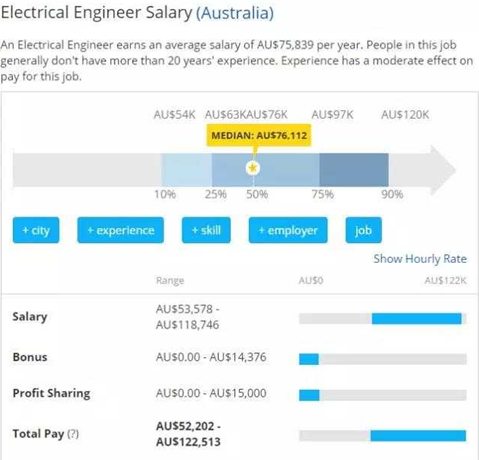Select the 10% to 25% percentile segment
The height and width of the screenshot is (460, 479).
coord(186,170)
